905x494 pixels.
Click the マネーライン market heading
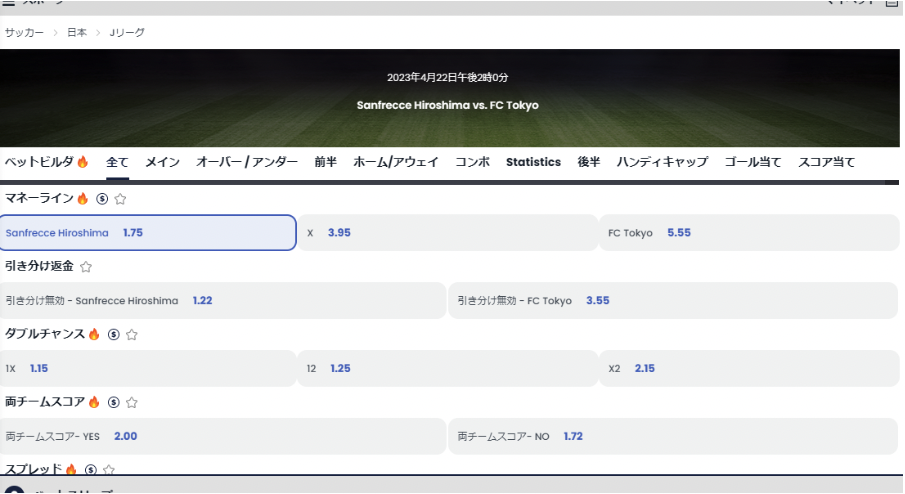point(39,199)
